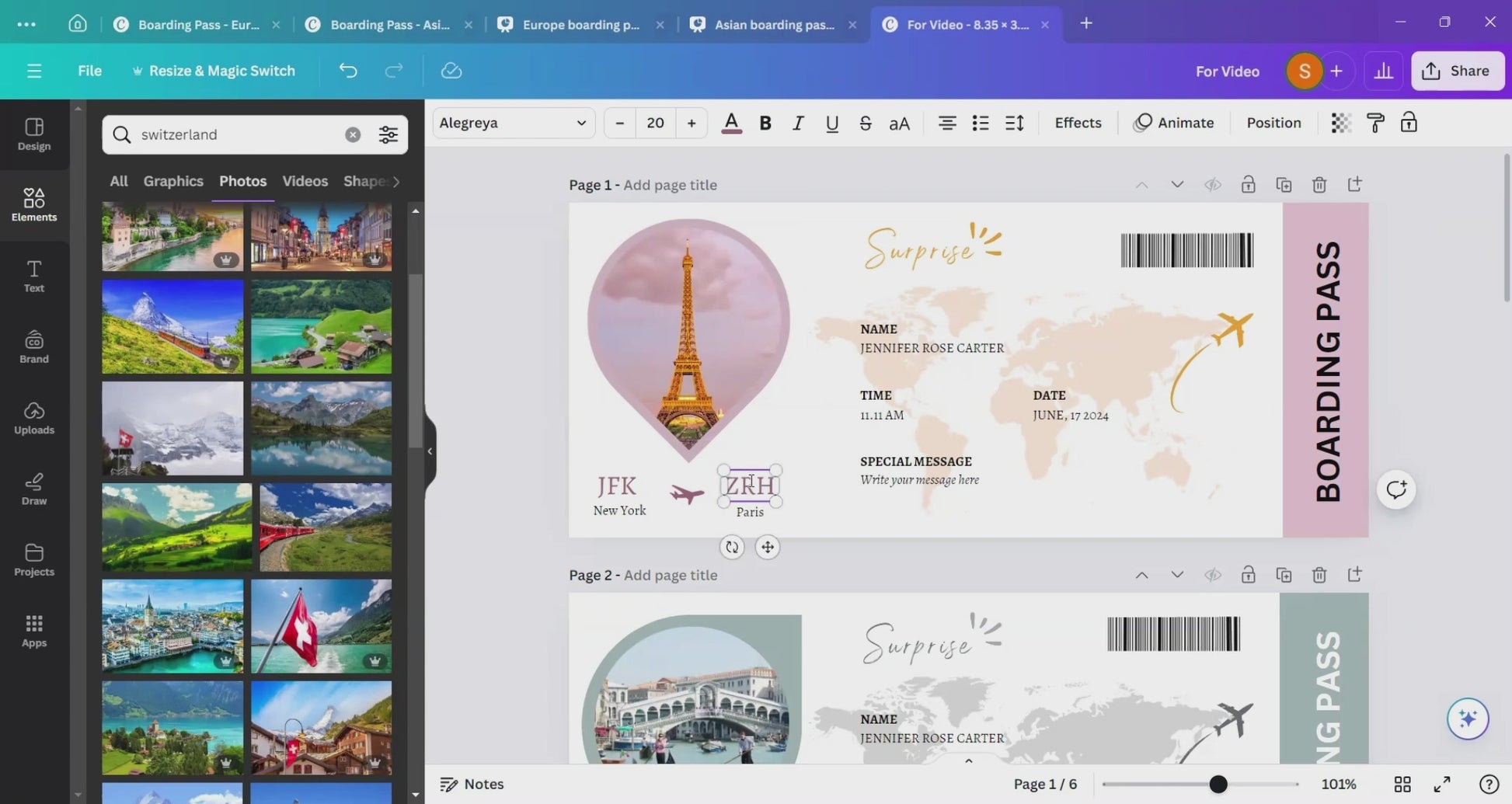The width and height of the screenshot is (1512, 804).
Task: Move Page 2 down with chevron
Action: pos(1177,575)
